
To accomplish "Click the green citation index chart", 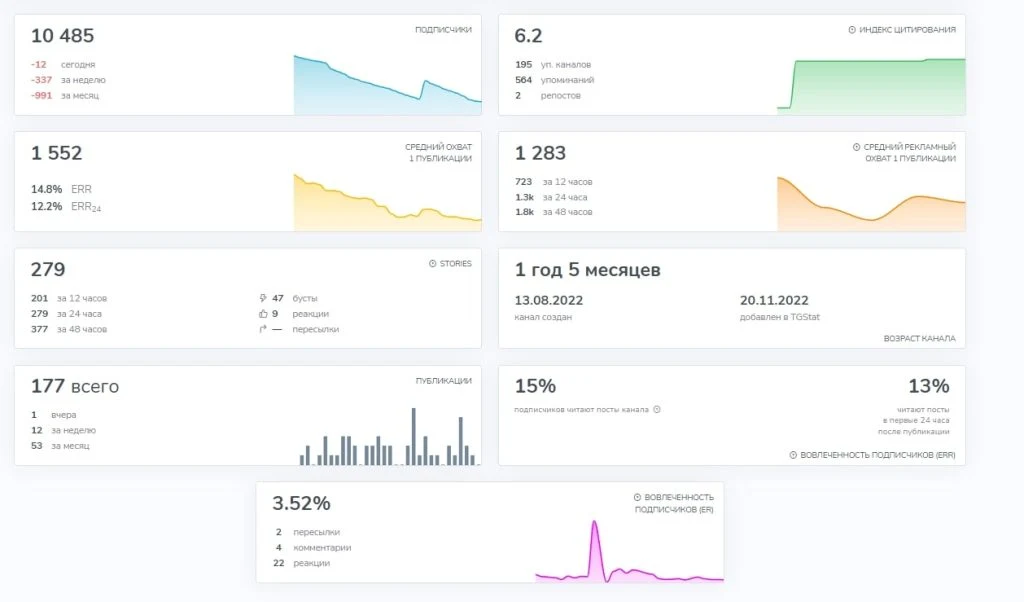I will point(871,86).
